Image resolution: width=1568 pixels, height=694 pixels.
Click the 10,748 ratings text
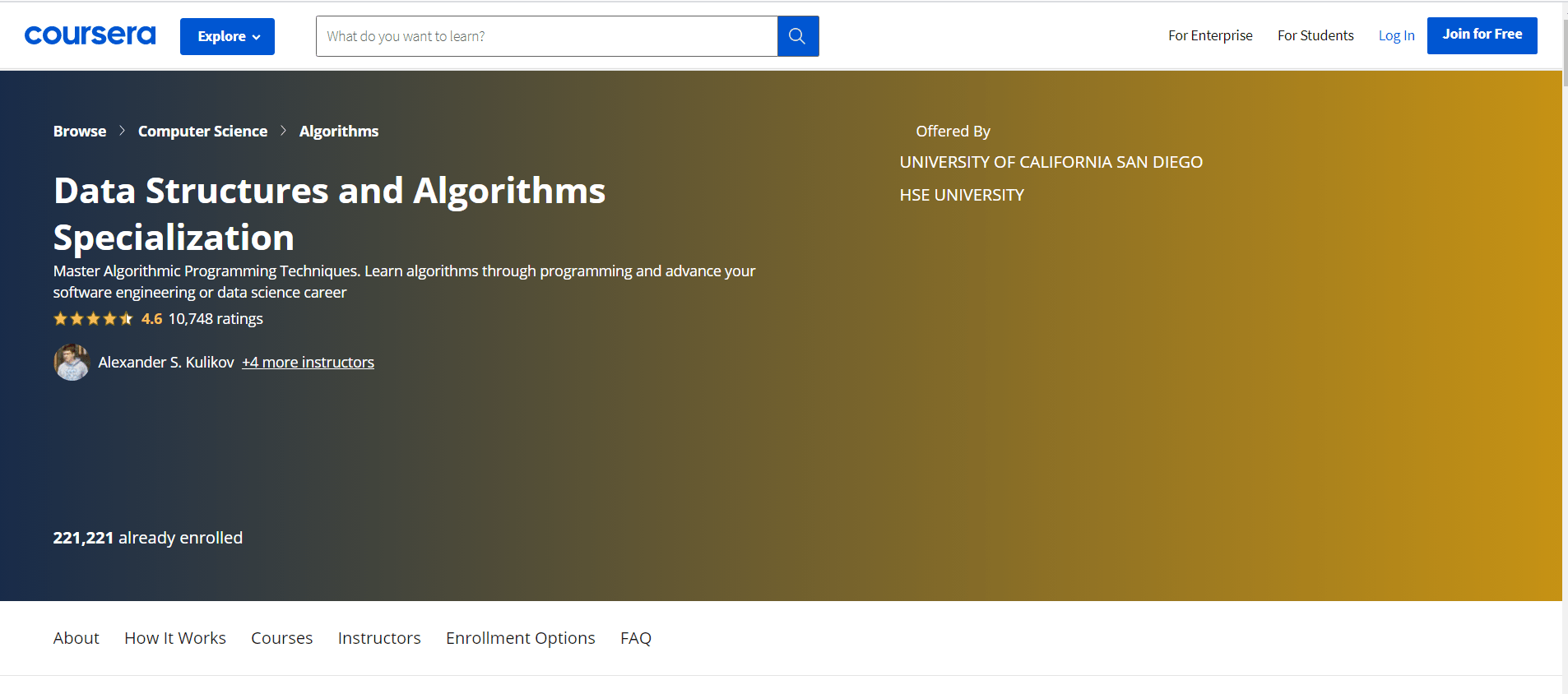tap(216, 319)
